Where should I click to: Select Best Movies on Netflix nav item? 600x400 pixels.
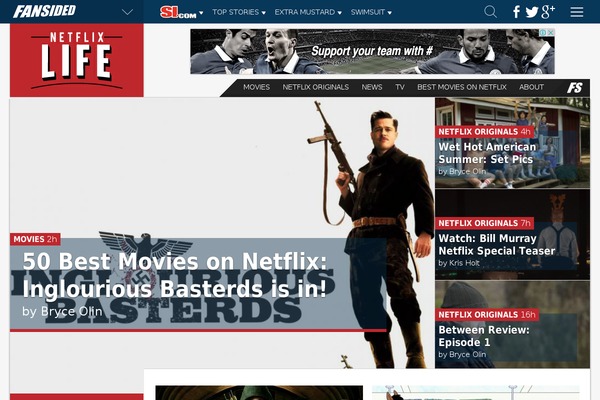pos(462,87)
